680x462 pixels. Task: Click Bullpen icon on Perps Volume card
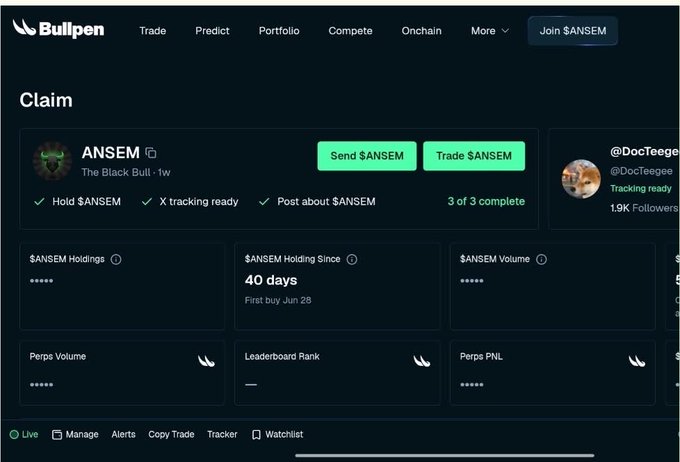coord(206,360)
